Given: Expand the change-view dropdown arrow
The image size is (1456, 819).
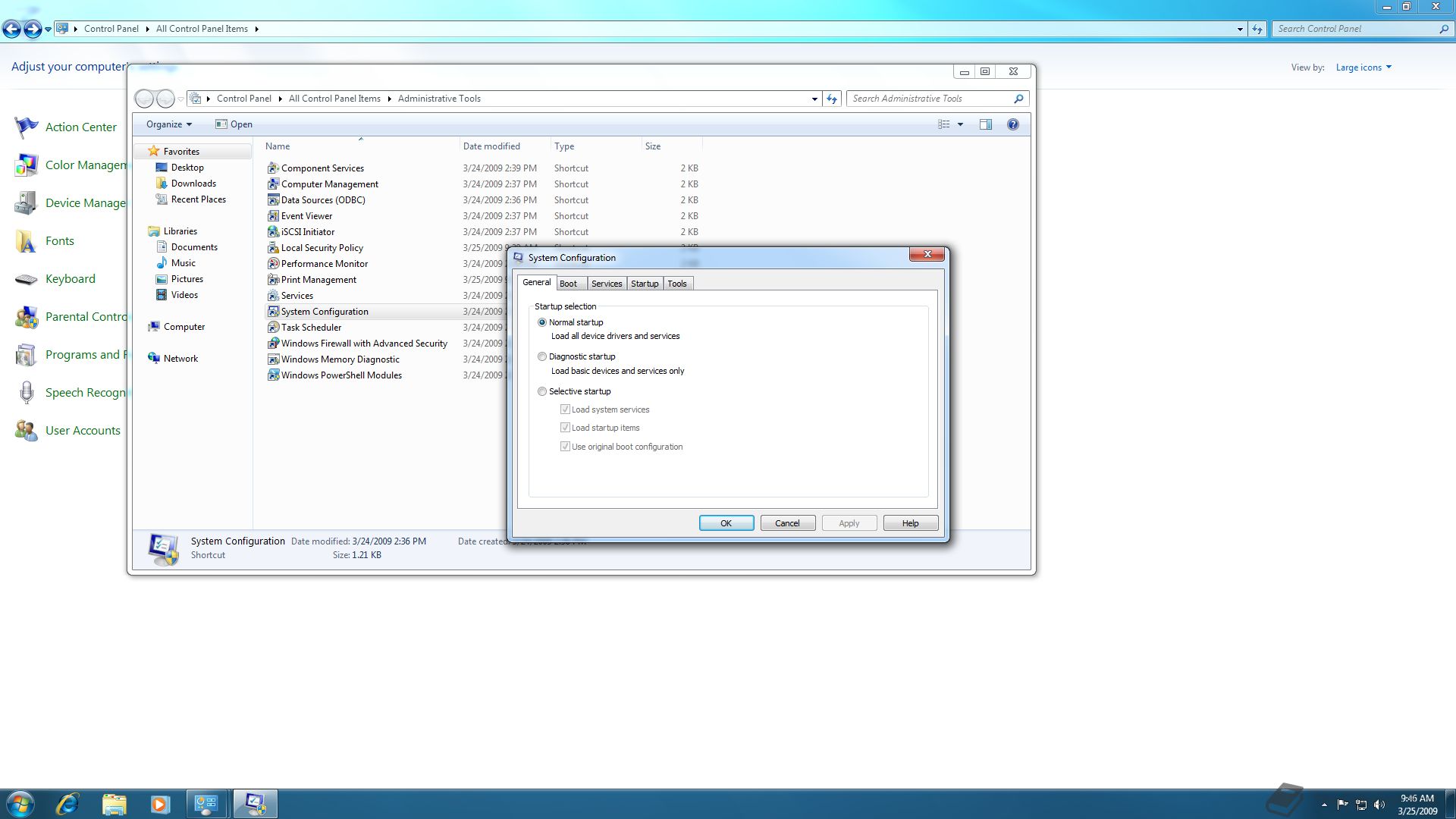Looking at the screenshot, I should click(960, 124).
